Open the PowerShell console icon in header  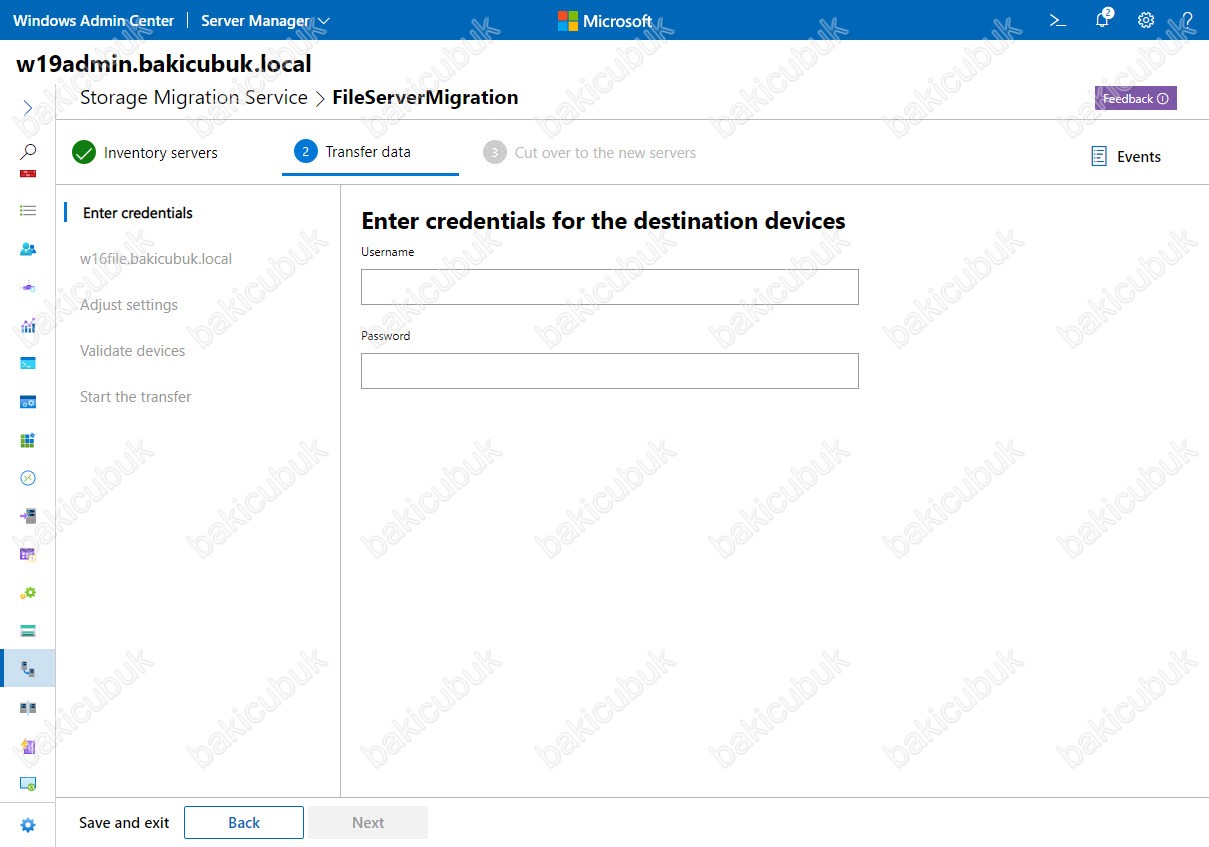pyautogui.click(x=1057, y=20)
